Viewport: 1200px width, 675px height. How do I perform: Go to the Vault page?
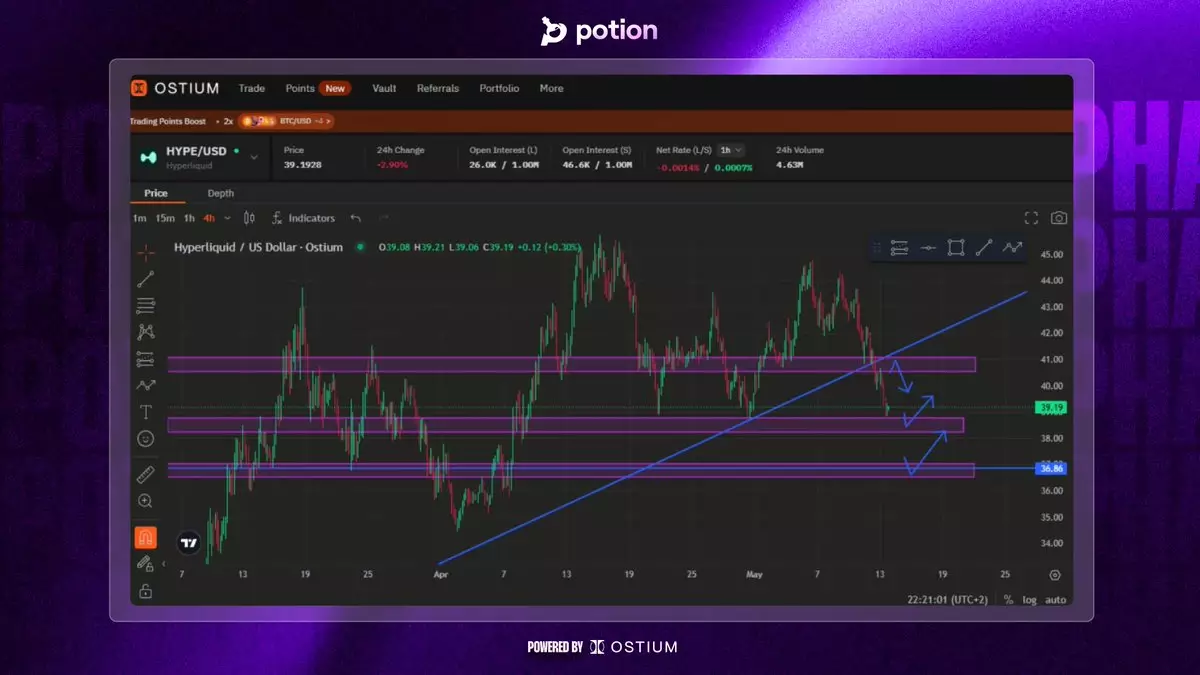384,88
